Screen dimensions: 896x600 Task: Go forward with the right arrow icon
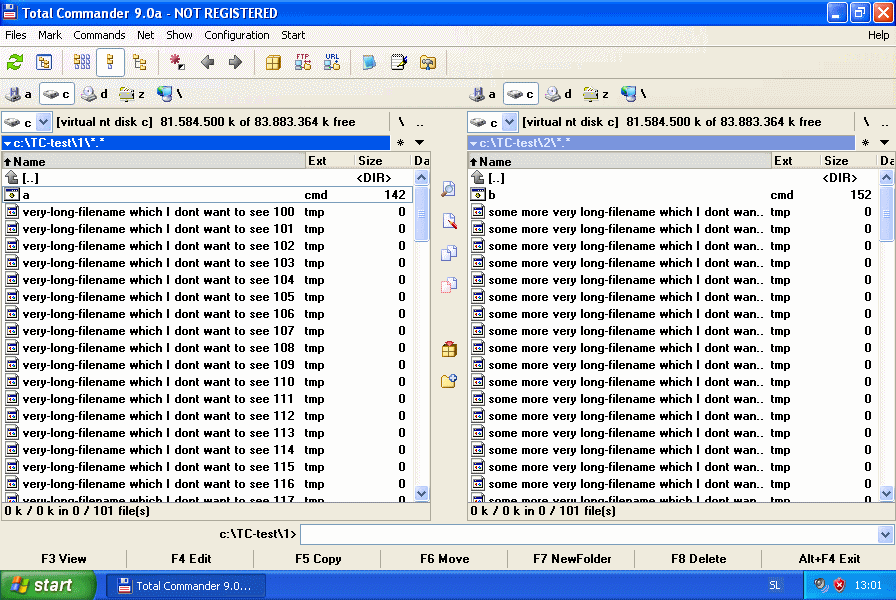coord(235,62)
